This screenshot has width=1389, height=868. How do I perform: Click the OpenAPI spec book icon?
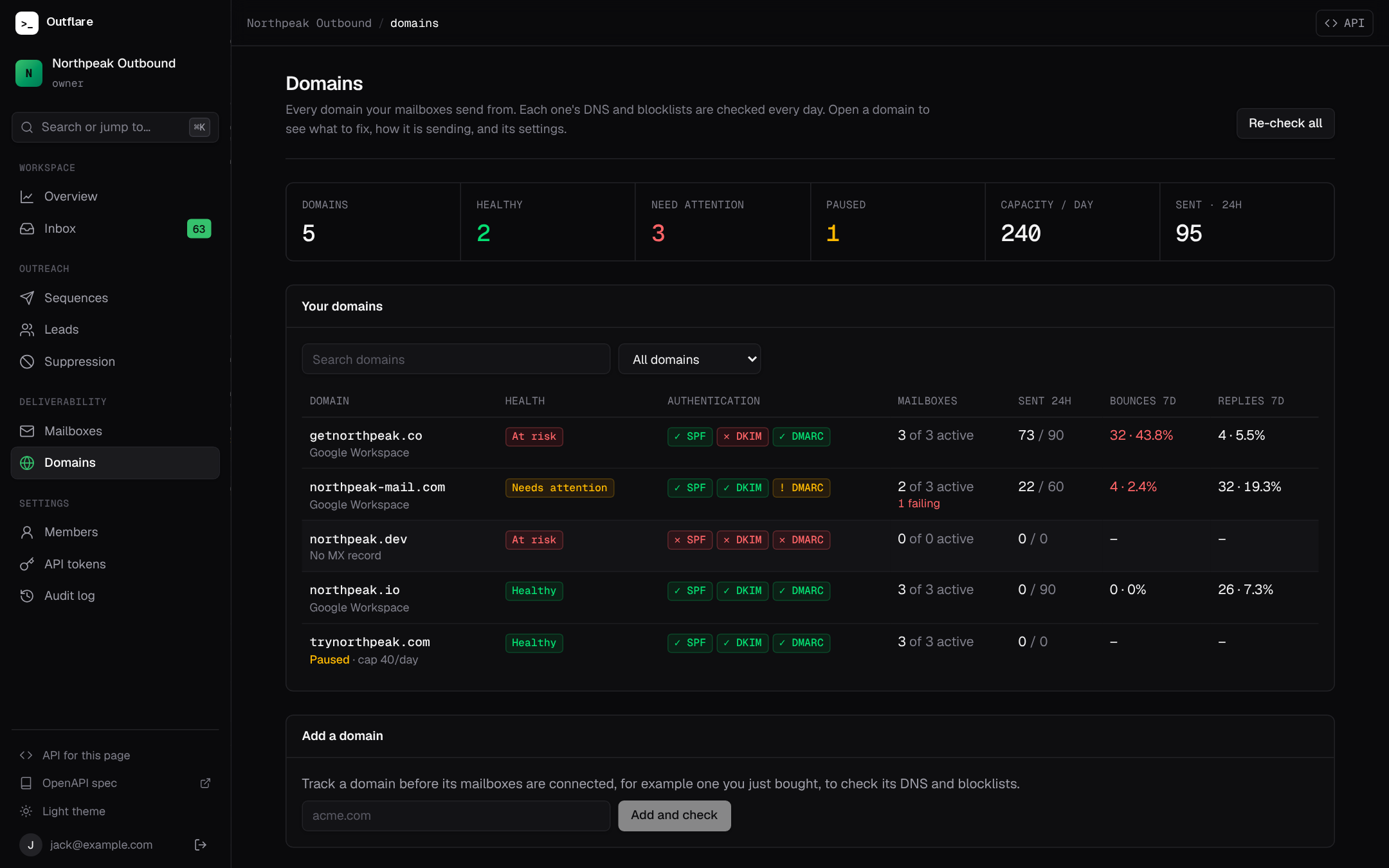tap(26, 783)
